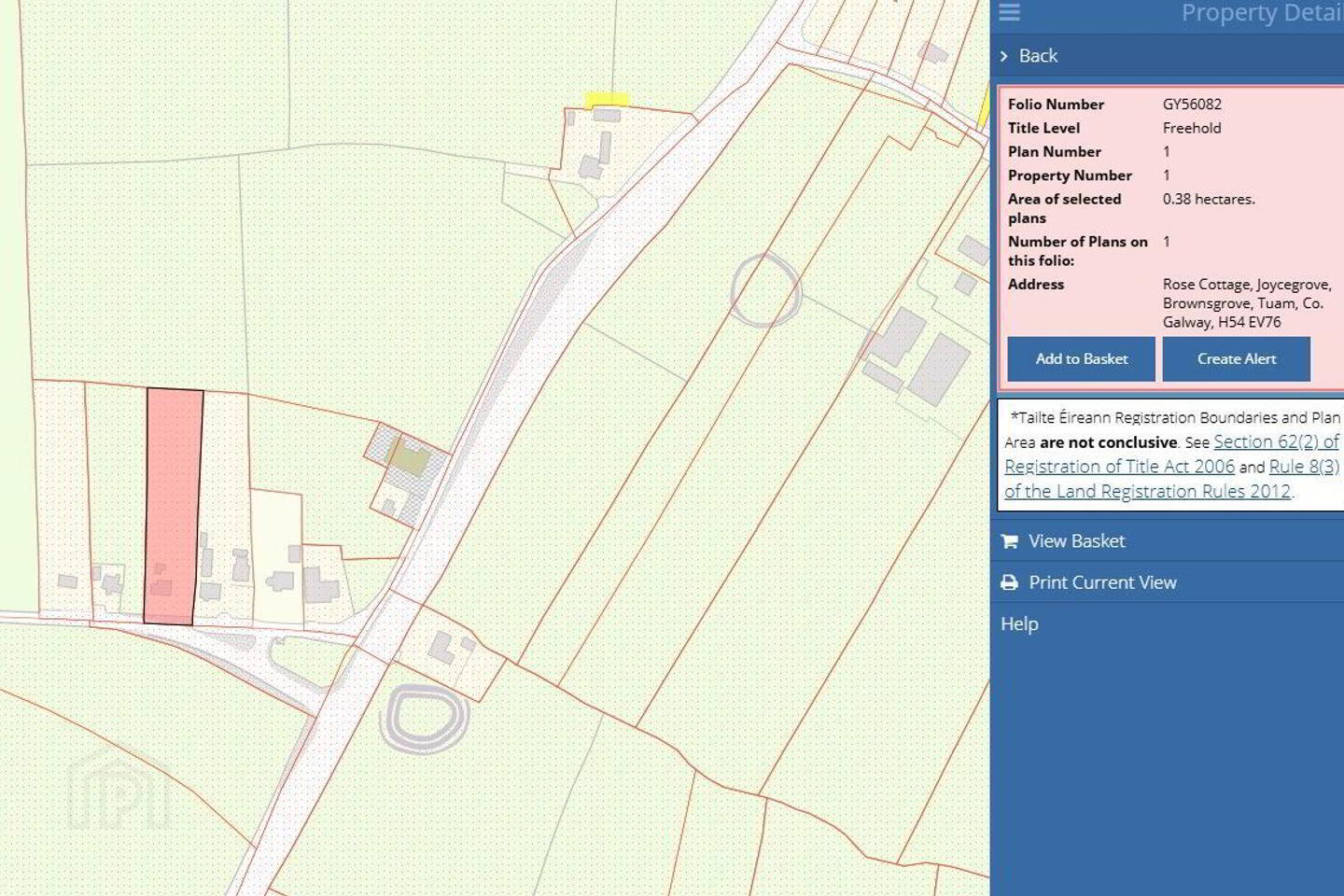The image size is (1344, 896).
Task: Click the Number of Plans on this folio label
Action: pos(1078,251)
